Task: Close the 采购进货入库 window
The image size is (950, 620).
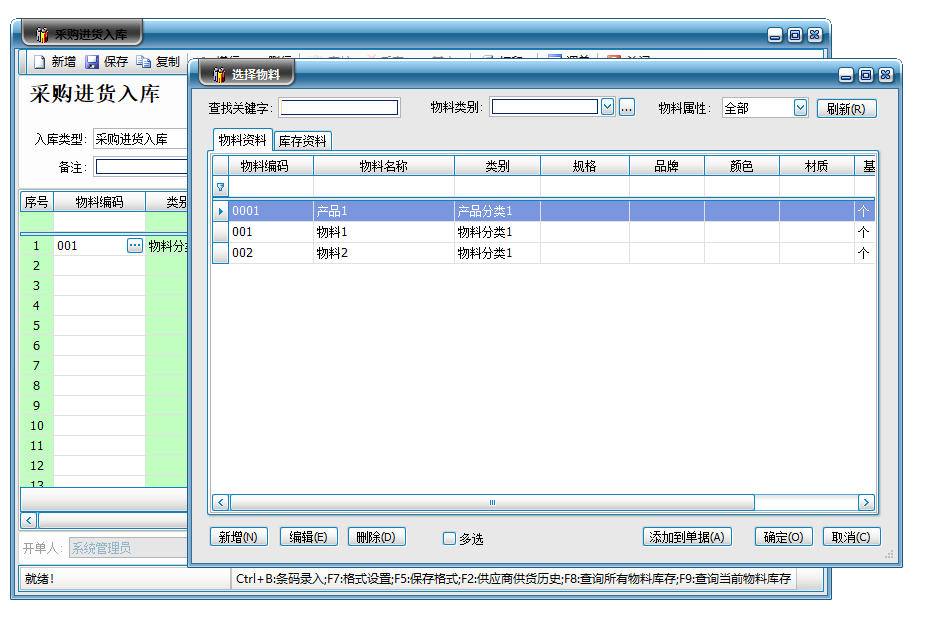Action: pyautogui.click(x=814, y=35)
